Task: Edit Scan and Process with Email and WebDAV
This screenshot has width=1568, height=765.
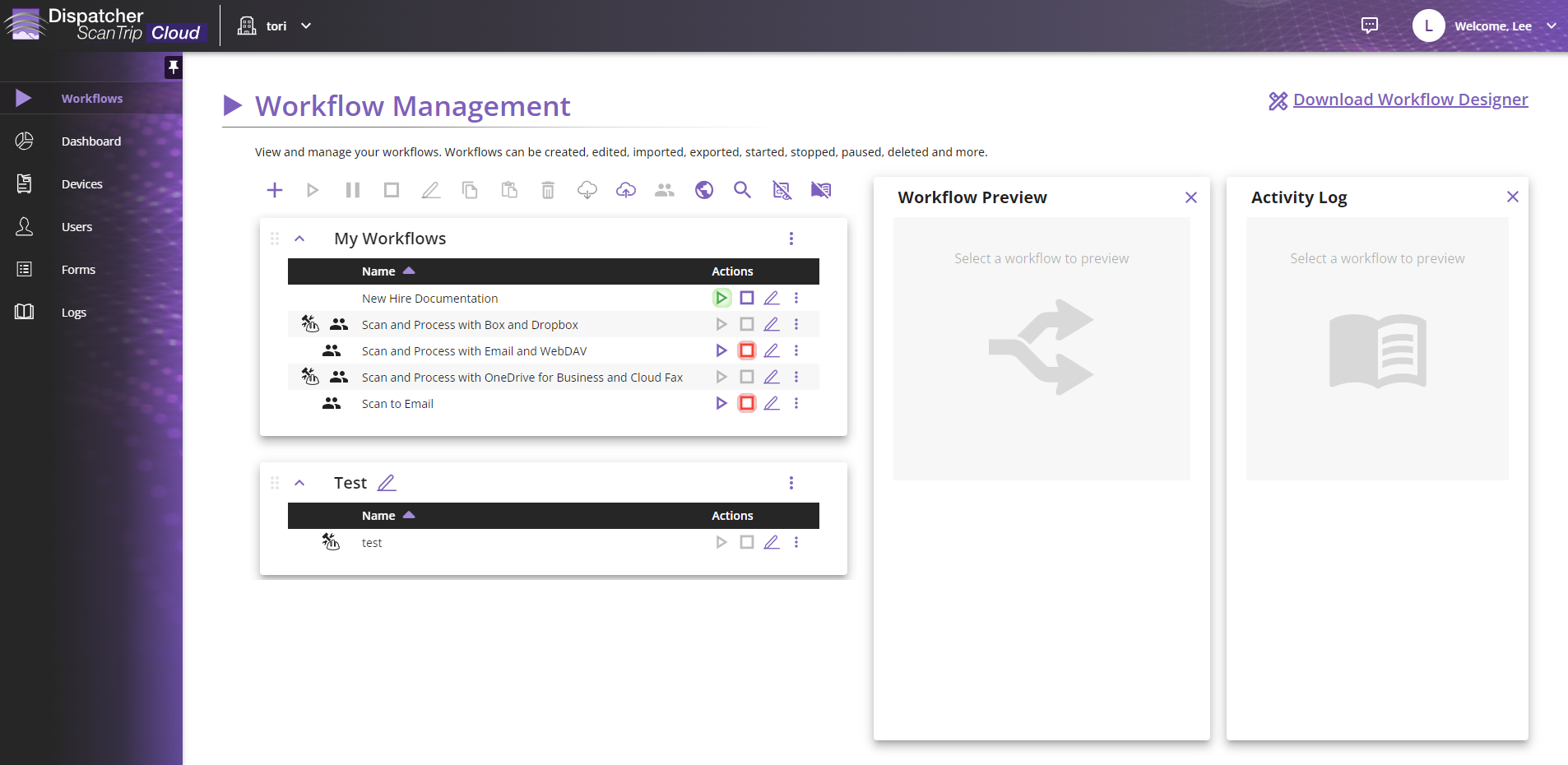Action: 772,350
